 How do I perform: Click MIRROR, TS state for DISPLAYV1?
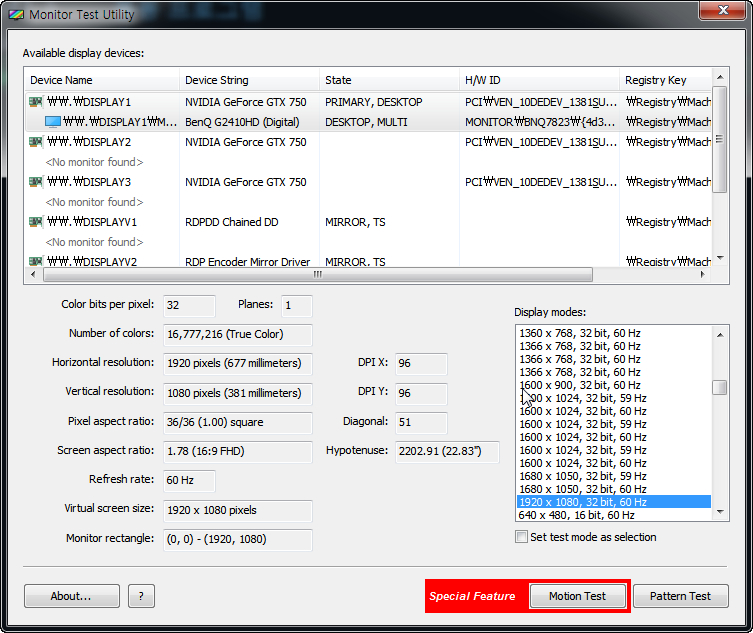355,222
